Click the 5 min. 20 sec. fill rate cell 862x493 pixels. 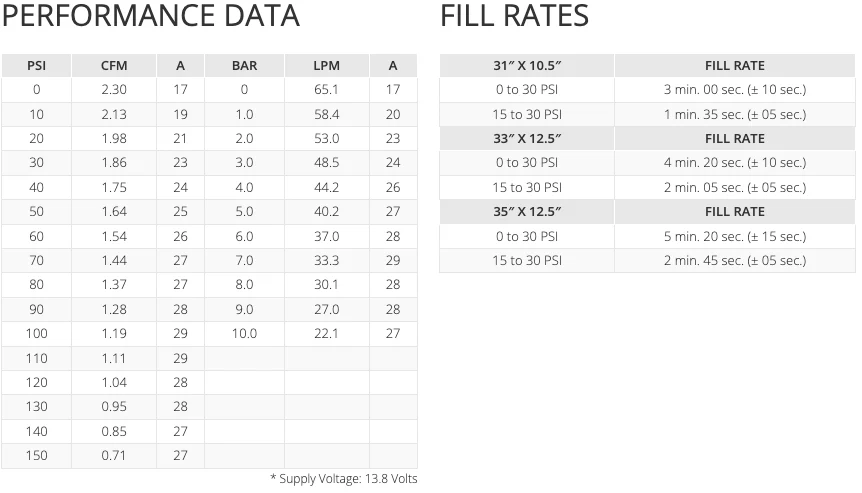[734, 237]
